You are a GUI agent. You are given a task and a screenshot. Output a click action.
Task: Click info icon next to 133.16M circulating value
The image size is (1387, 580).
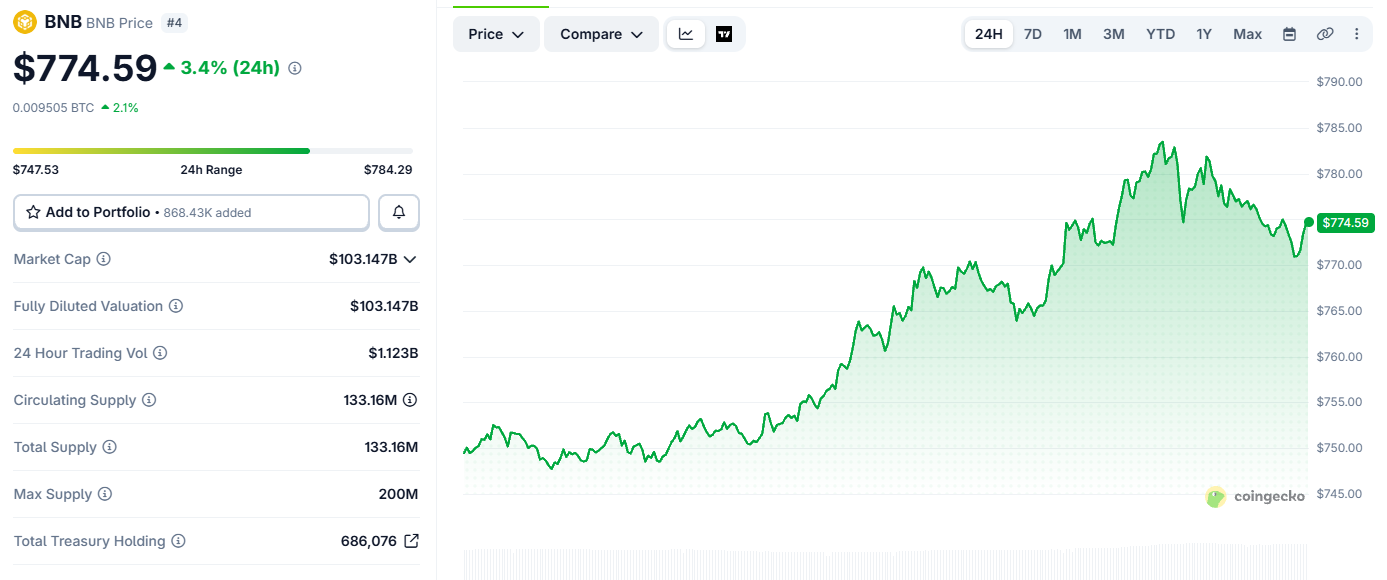click(x=410, y=400)
